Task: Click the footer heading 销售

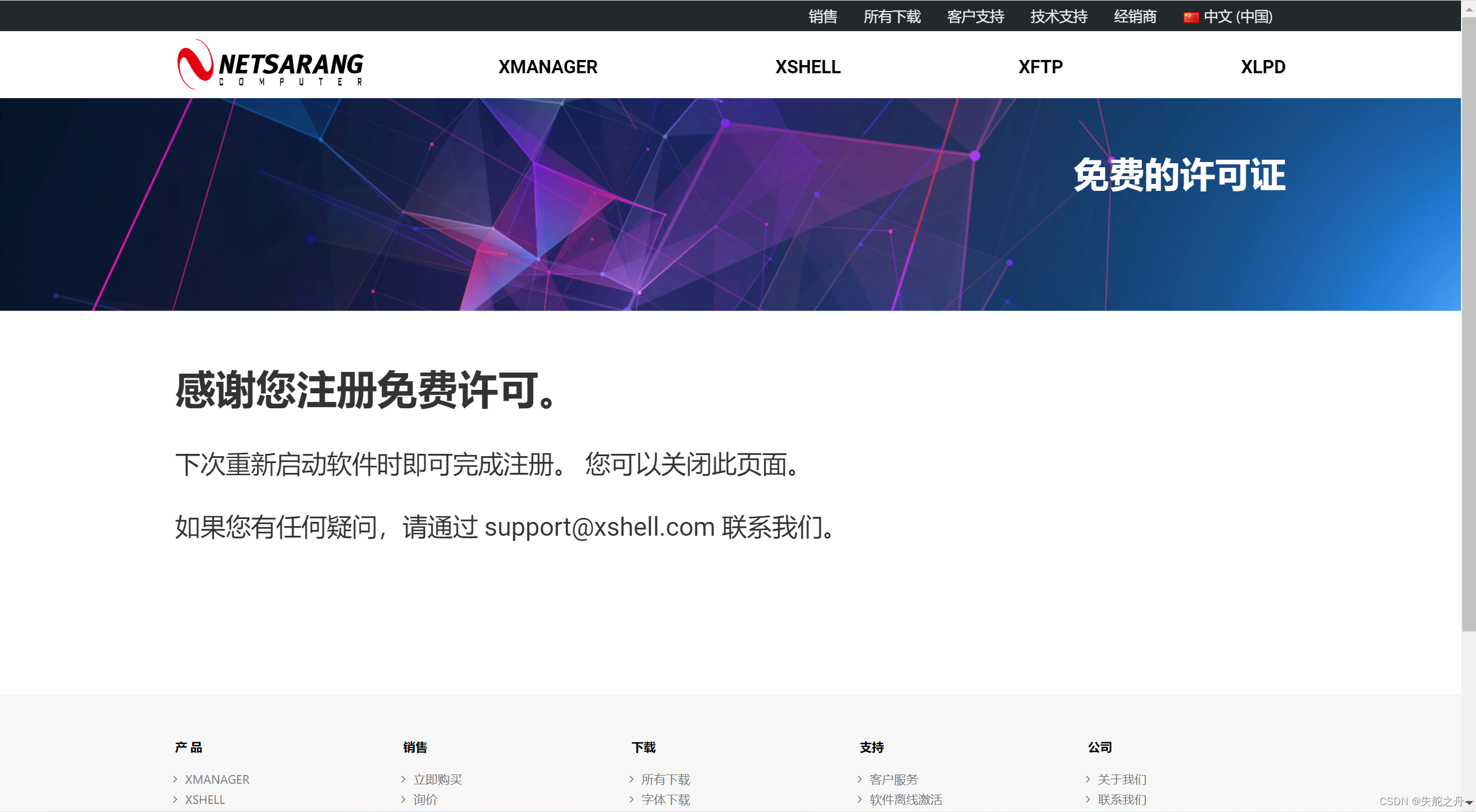Action: (415, 747)
